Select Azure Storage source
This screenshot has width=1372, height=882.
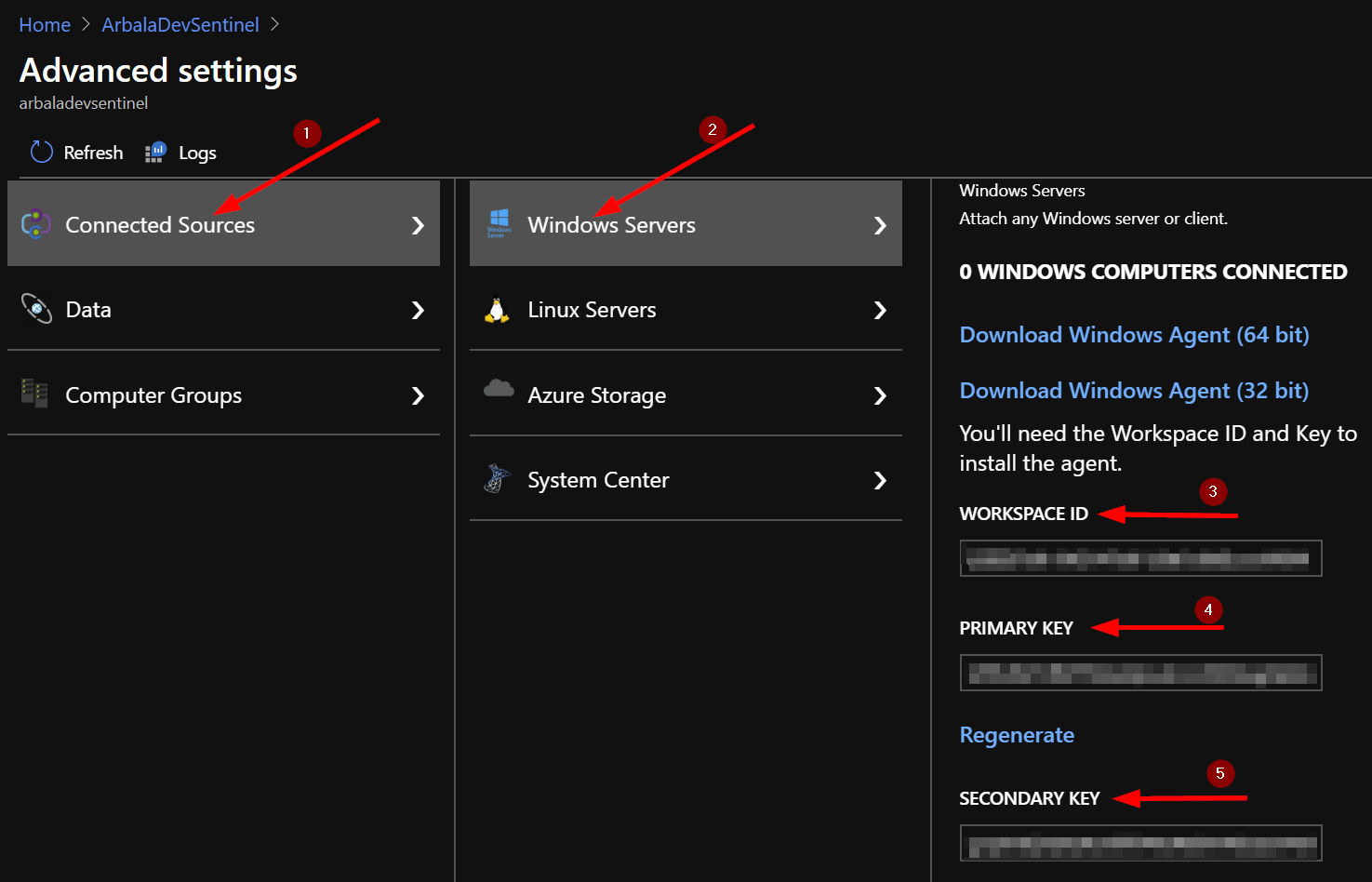pyautogui.click(x=686, y=394)
